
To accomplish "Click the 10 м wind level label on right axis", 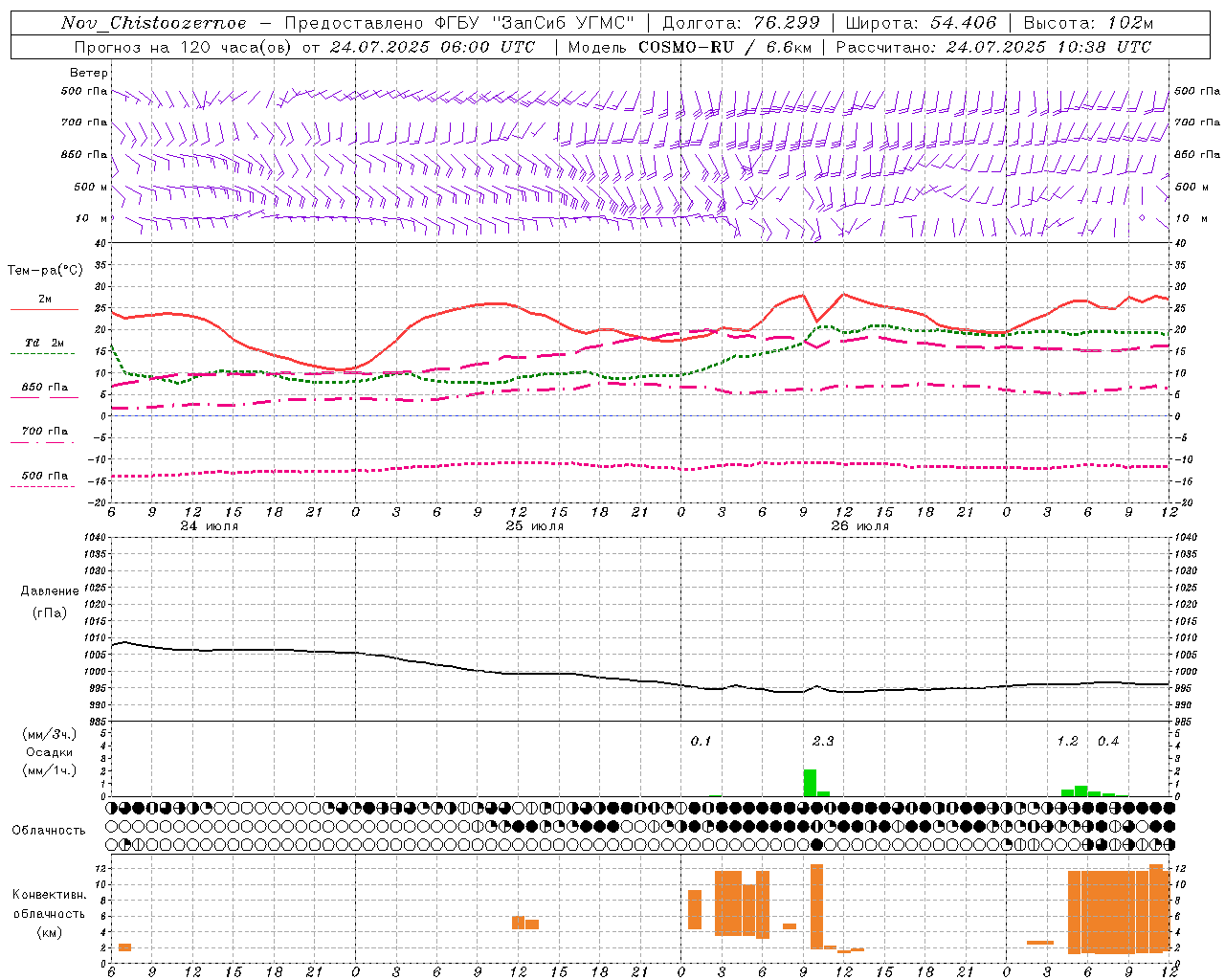I will (1191, 218).
